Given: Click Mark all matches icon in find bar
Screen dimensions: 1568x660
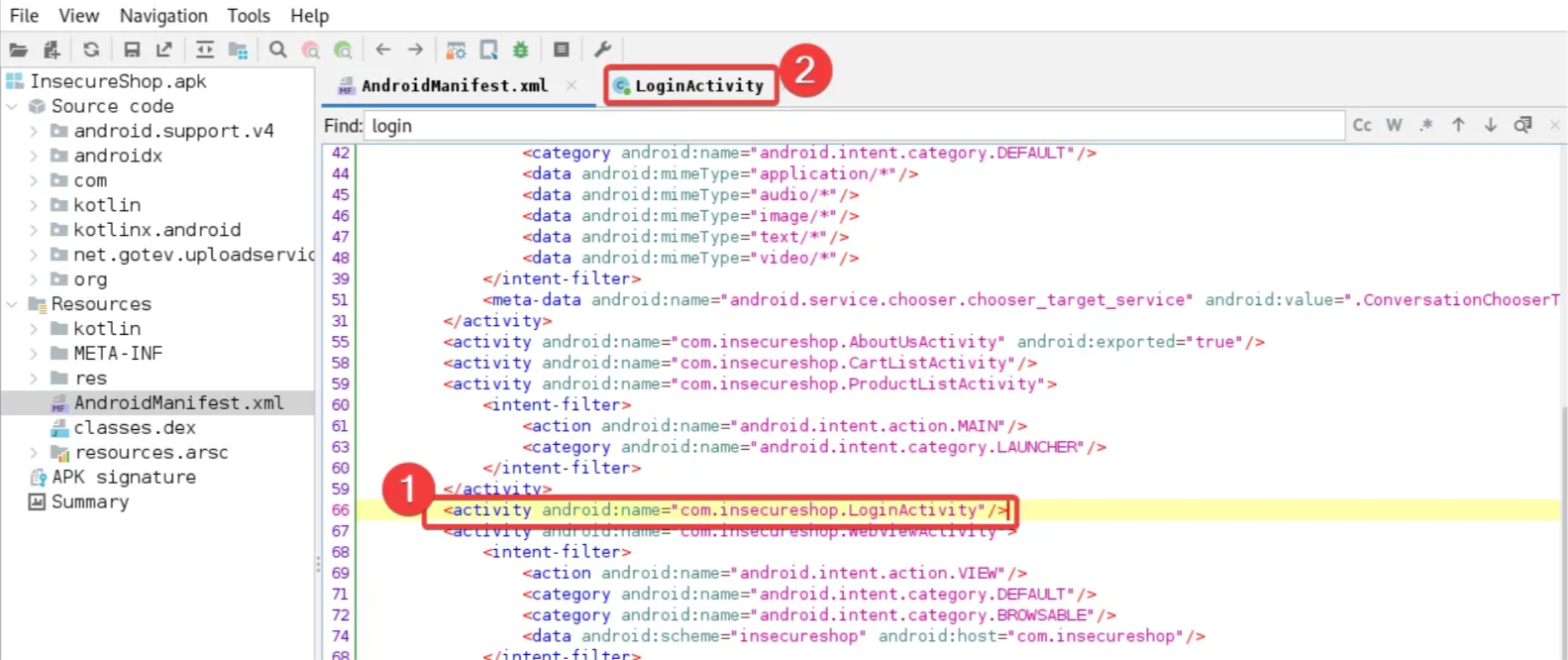Looking at the screenshot, I should click(1523, 125).
